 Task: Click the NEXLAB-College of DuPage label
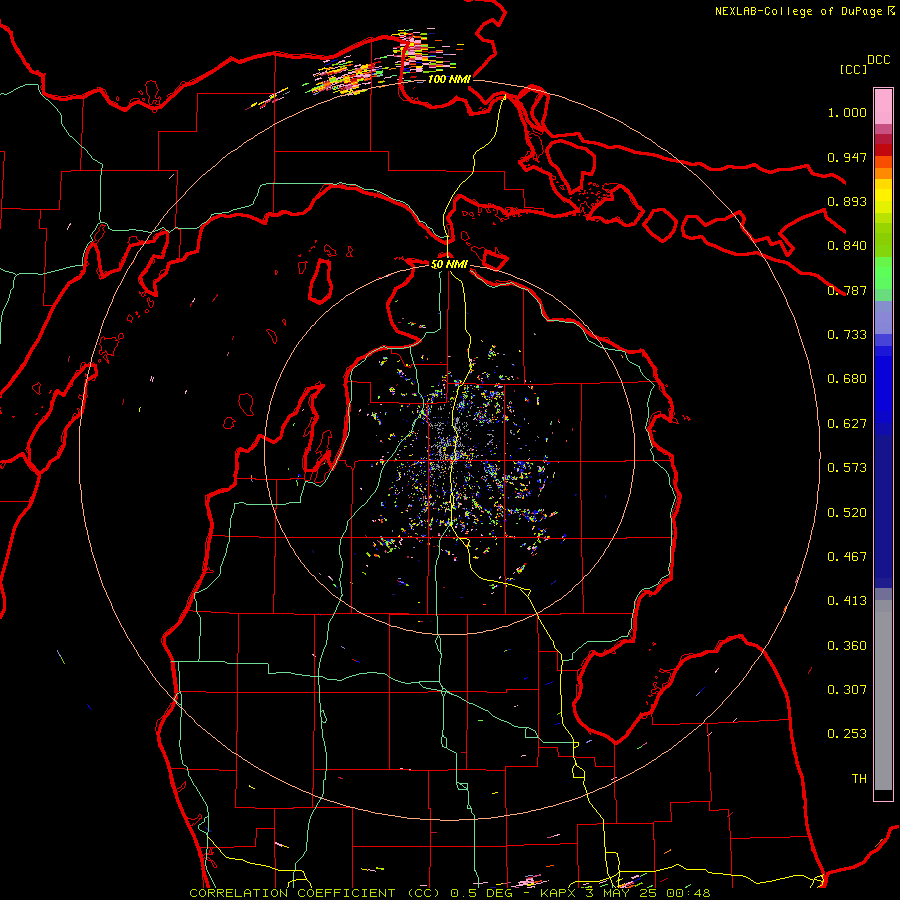pyautogui.click(x=804, y=11)
